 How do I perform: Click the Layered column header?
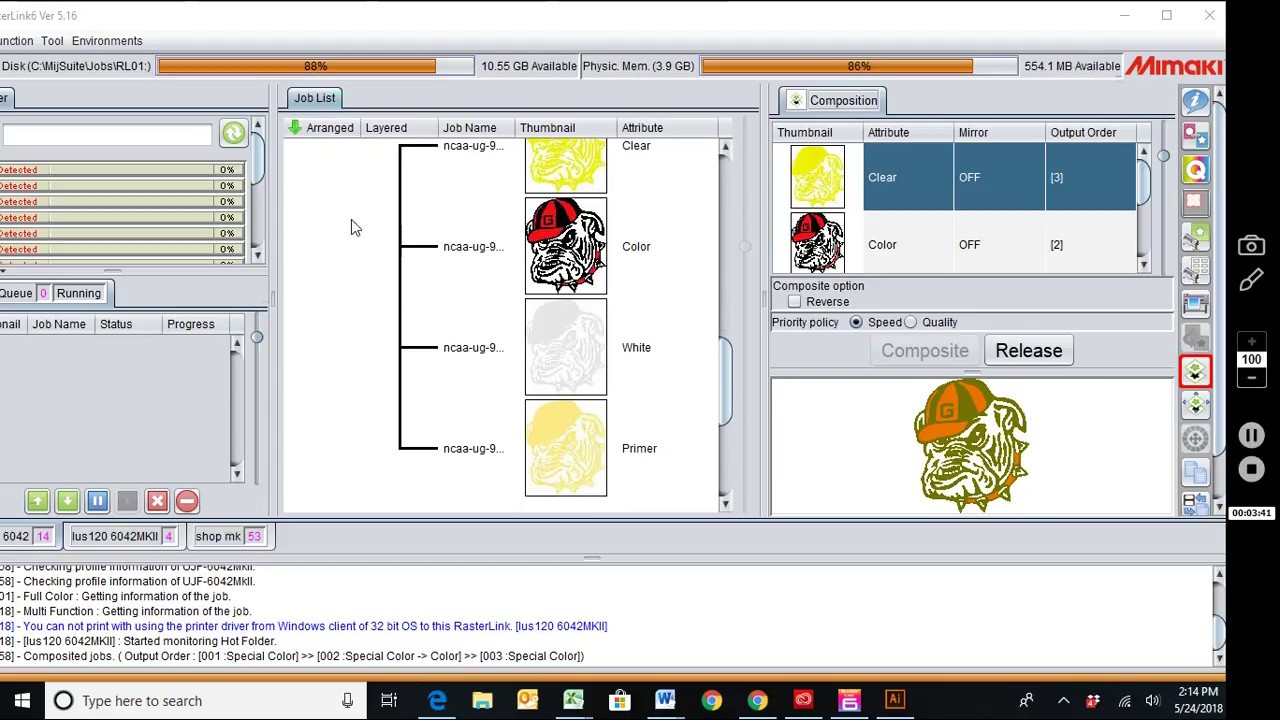(398, 128)
